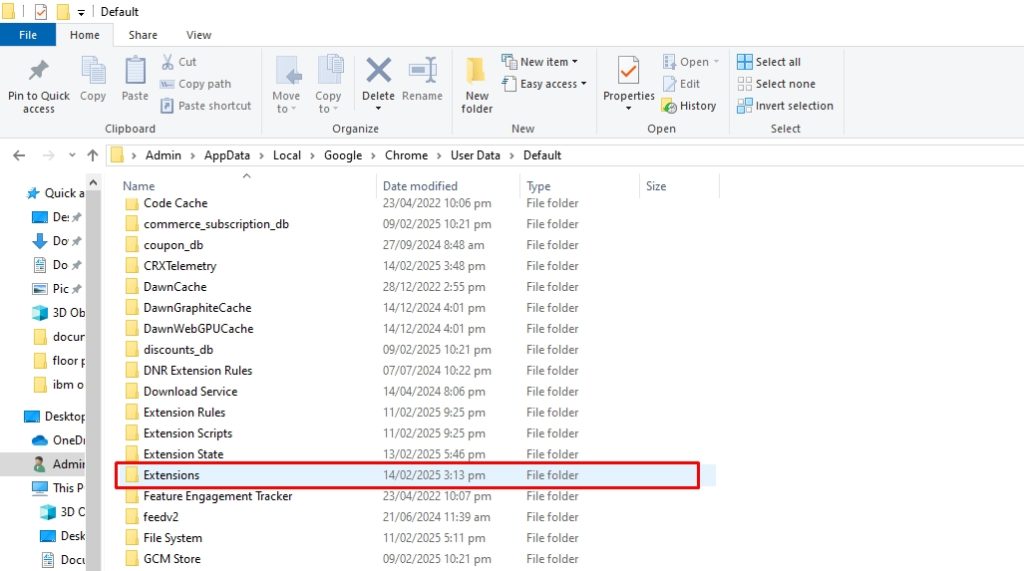Click Paste shortcut command
The height and width of the screenshot is (571, 1024).
pyautogui.click(x=206, y=105)
